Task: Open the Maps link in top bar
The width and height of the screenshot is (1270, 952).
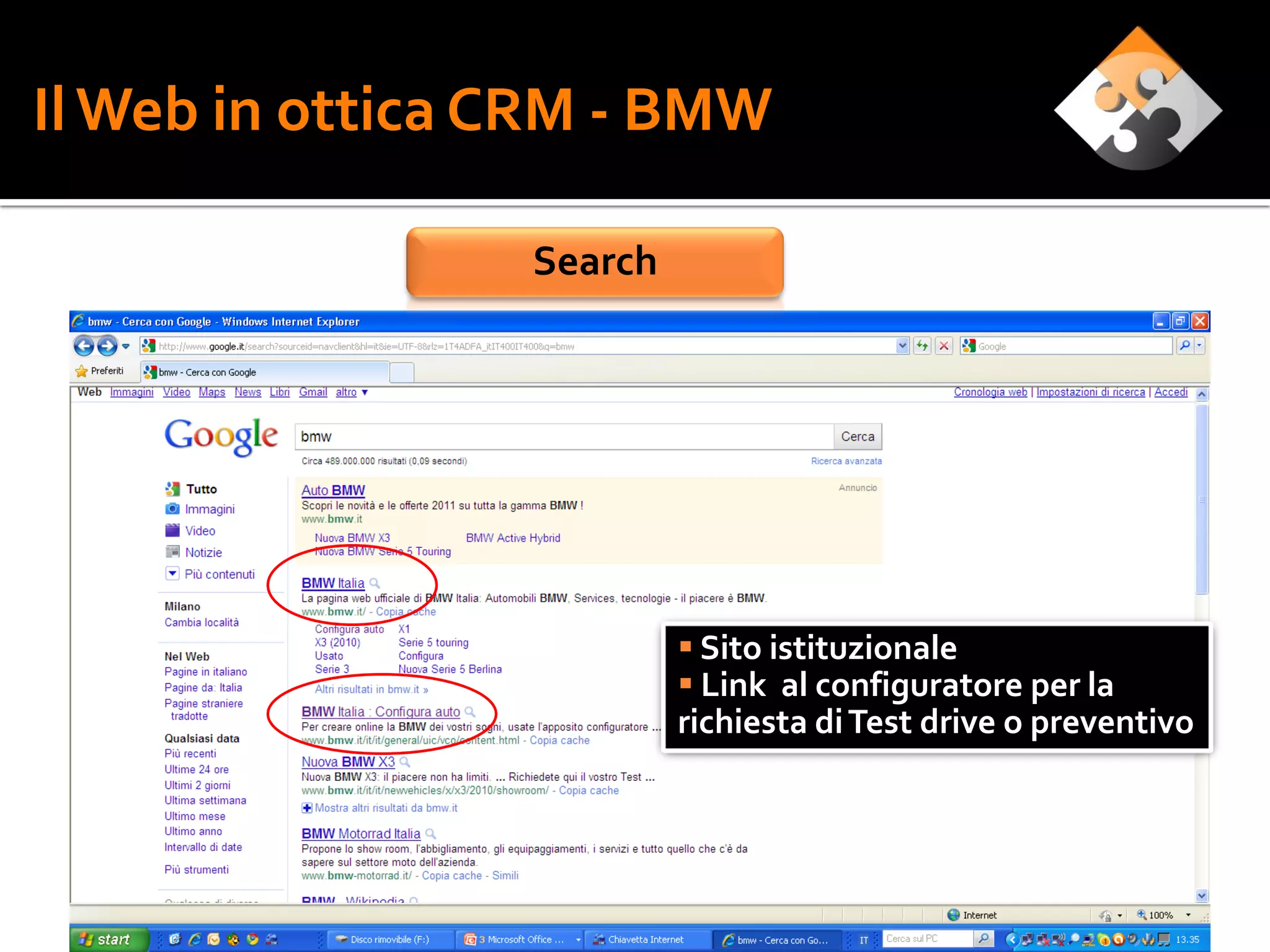Action: point(212,392)
